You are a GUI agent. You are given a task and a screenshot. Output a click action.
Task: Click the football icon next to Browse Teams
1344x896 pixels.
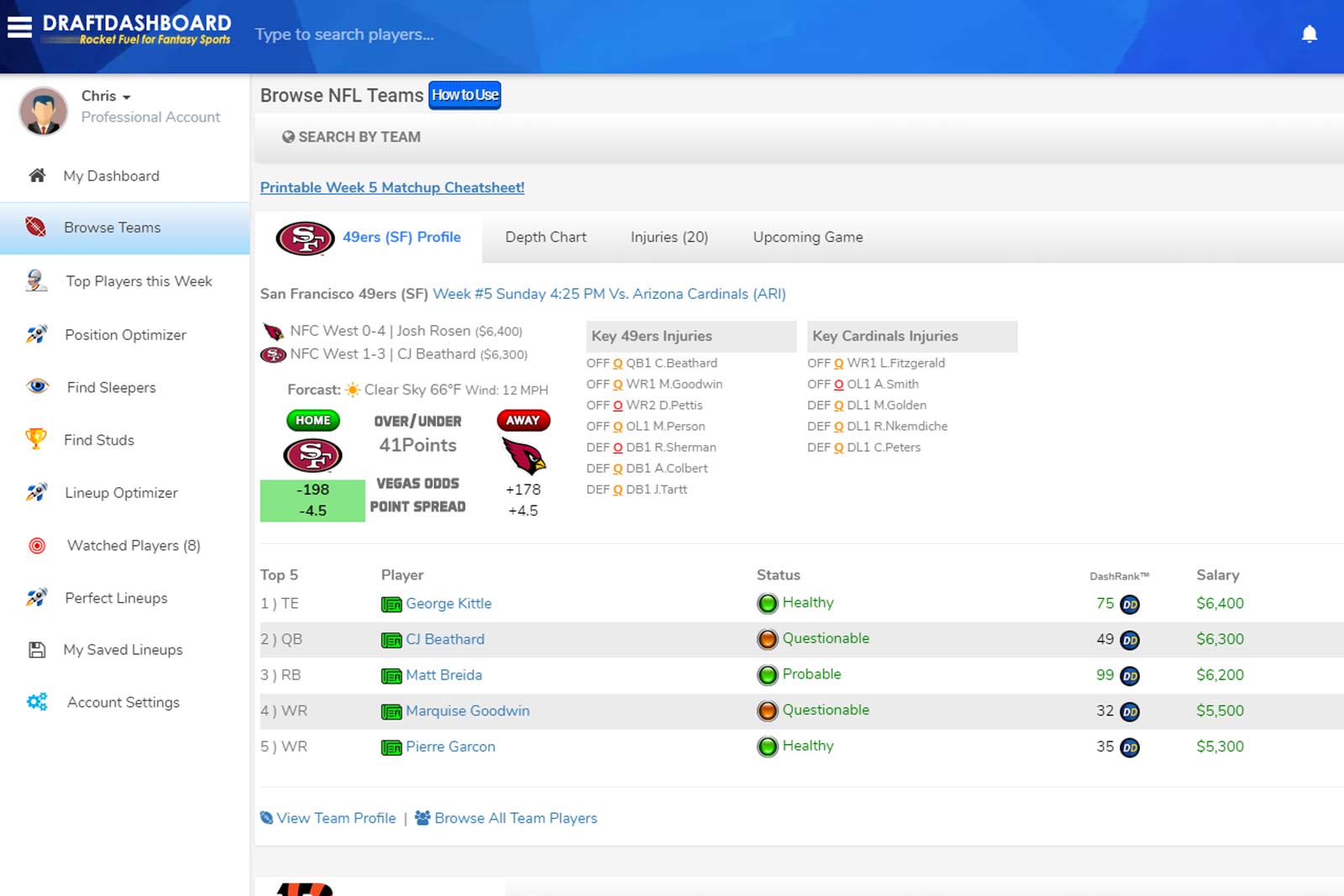coord(35,227)
